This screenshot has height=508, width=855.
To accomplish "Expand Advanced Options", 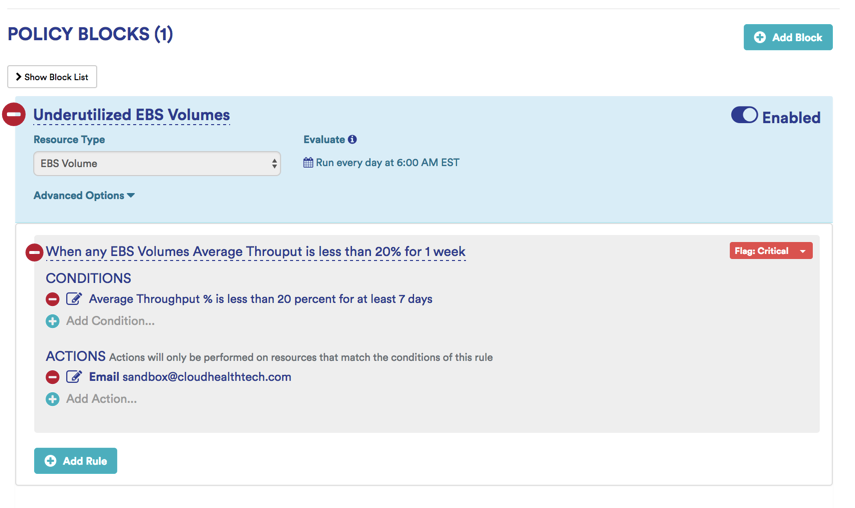I will pos(84,196).
